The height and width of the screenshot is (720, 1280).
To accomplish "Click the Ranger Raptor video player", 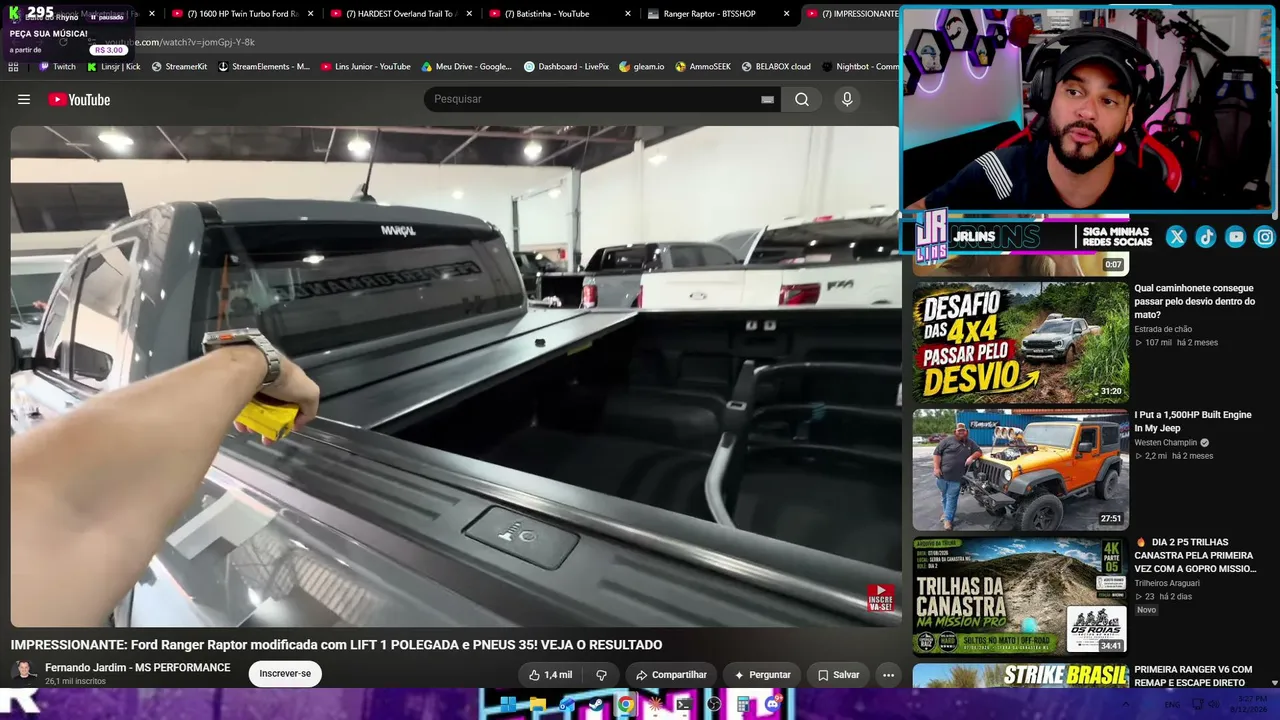I will [x=455, y=376].
